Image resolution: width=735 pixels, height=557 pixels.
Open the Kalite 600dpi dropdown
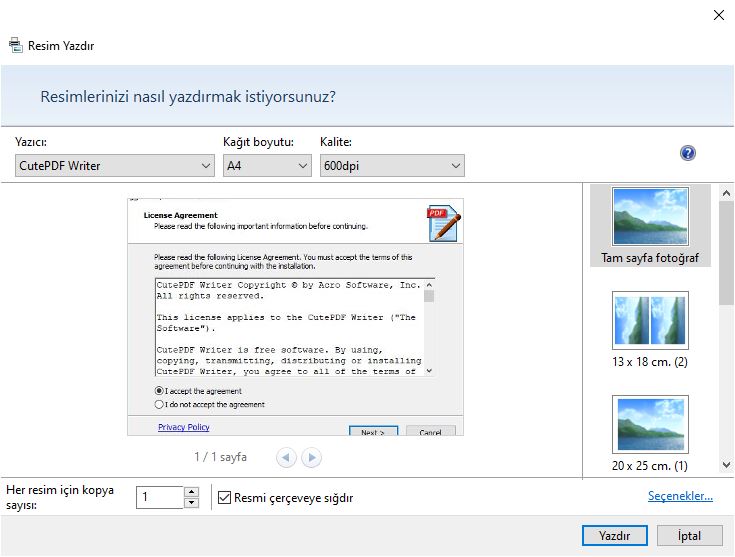tap(392, 166)
